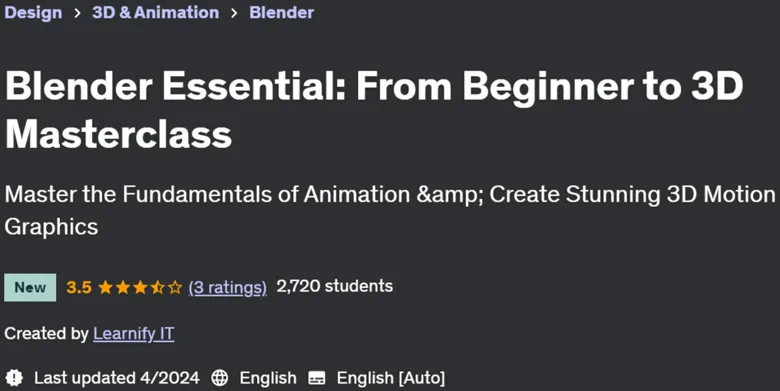Click chevron between Design and 3D & Animation

pyautogui.click(x=77, y=13)
